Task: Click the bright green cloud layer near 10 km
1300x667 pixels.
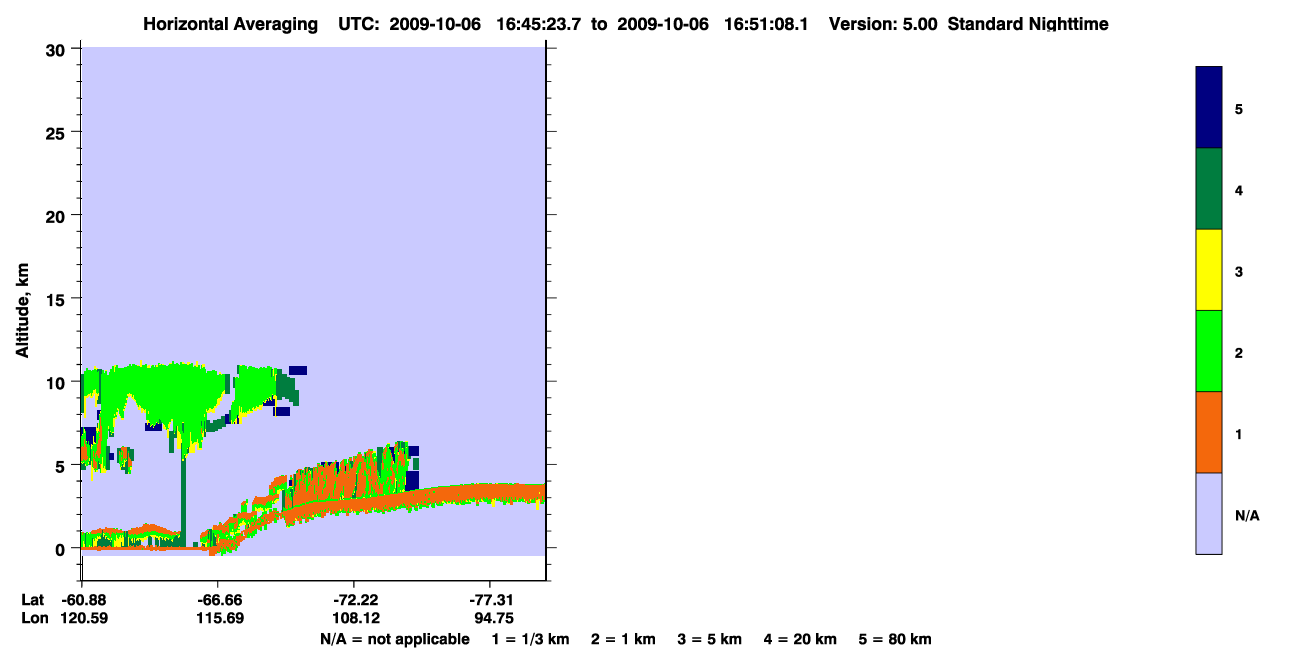Action: click(165, 390)
